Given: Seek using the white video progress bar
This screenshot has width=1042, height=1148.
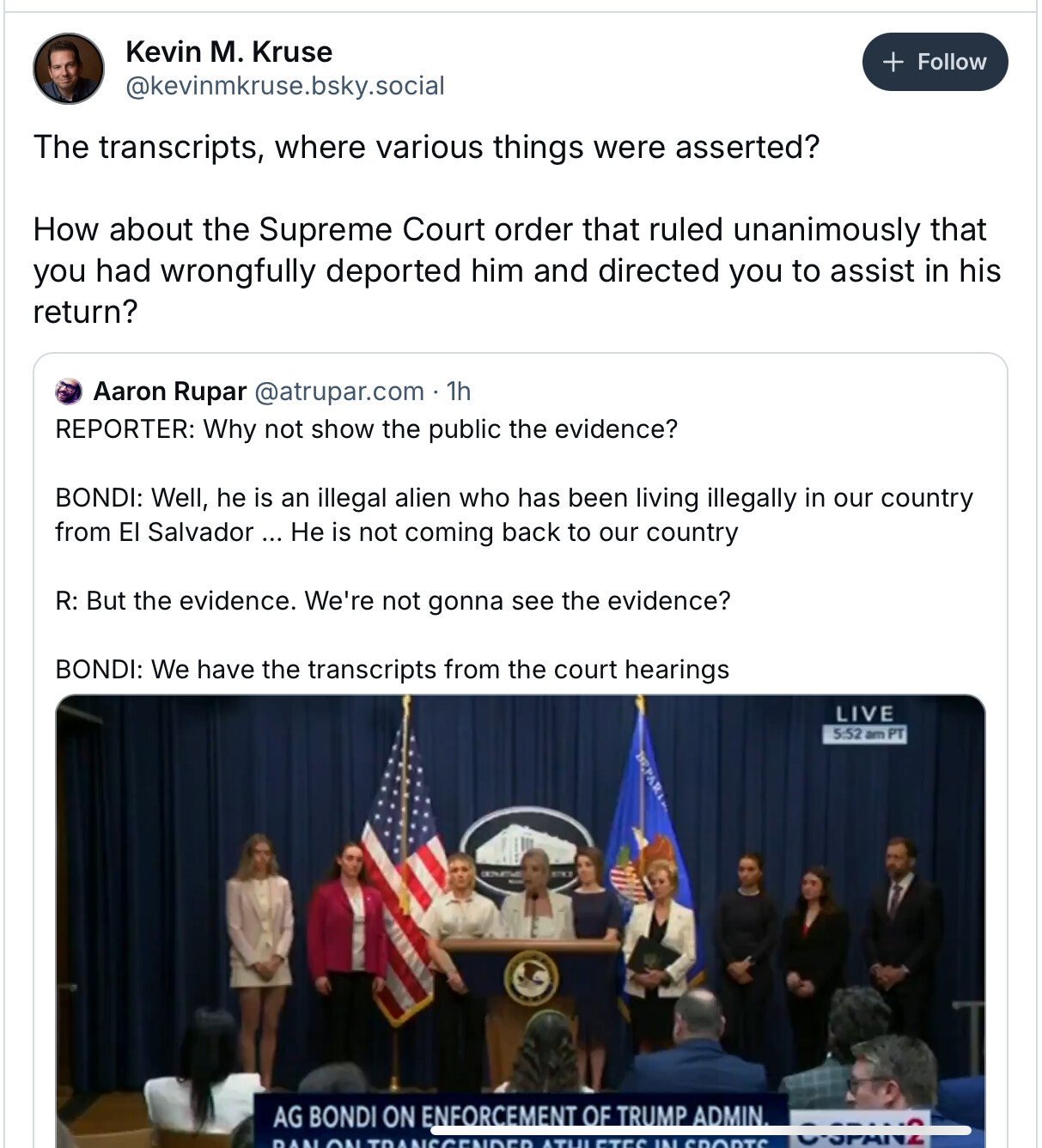Looking at the screenshot, I should coord(700,1130).
